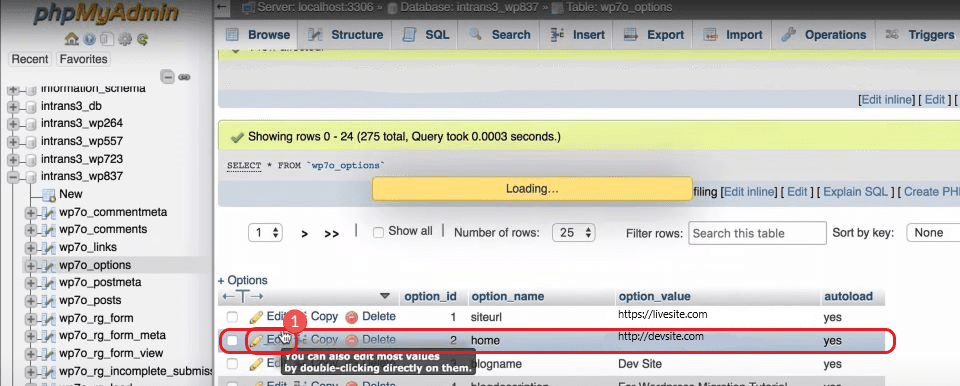Viewport: 960px width, 386px height.
Task: Open the settings gear icon in sidebar
Action: point(125,40)
